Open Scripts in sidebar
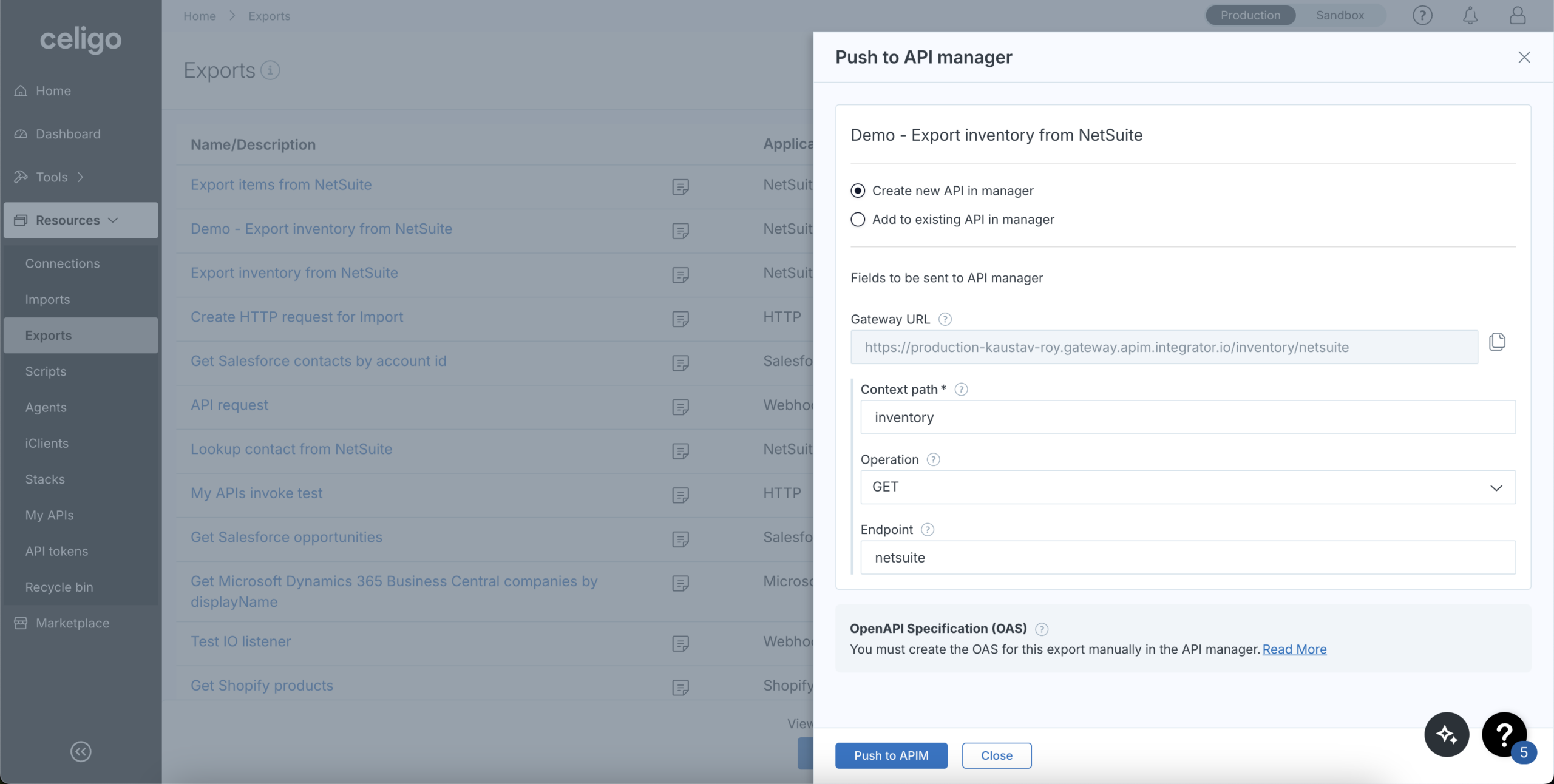Viewport: 1554px width, 784px height. [46, 371]
